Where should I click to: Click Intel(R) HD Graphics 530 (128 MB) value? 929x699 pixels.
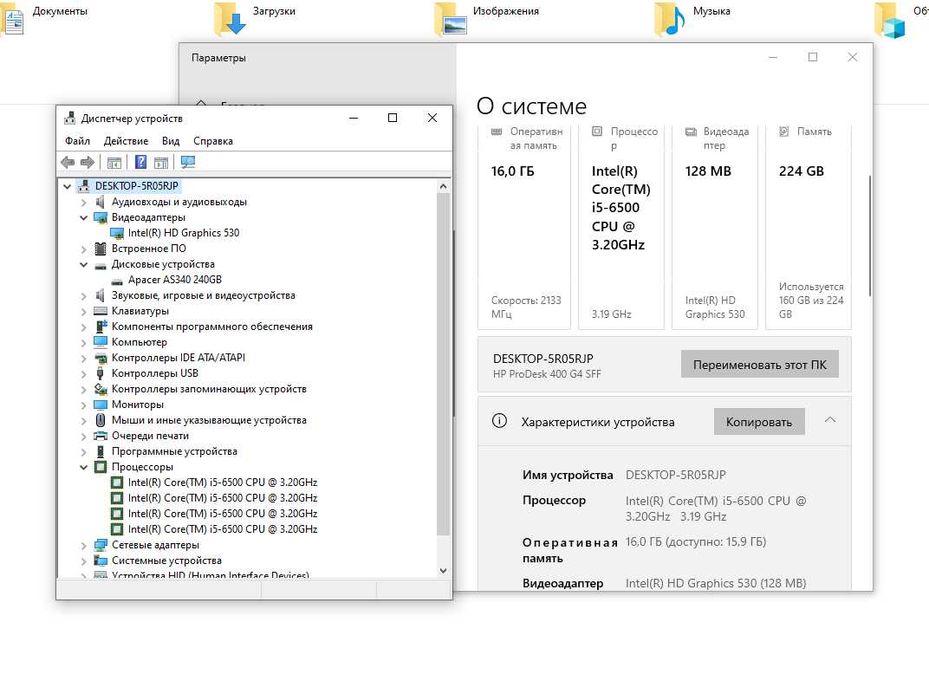pyautogui.click(x=716, y=583)
